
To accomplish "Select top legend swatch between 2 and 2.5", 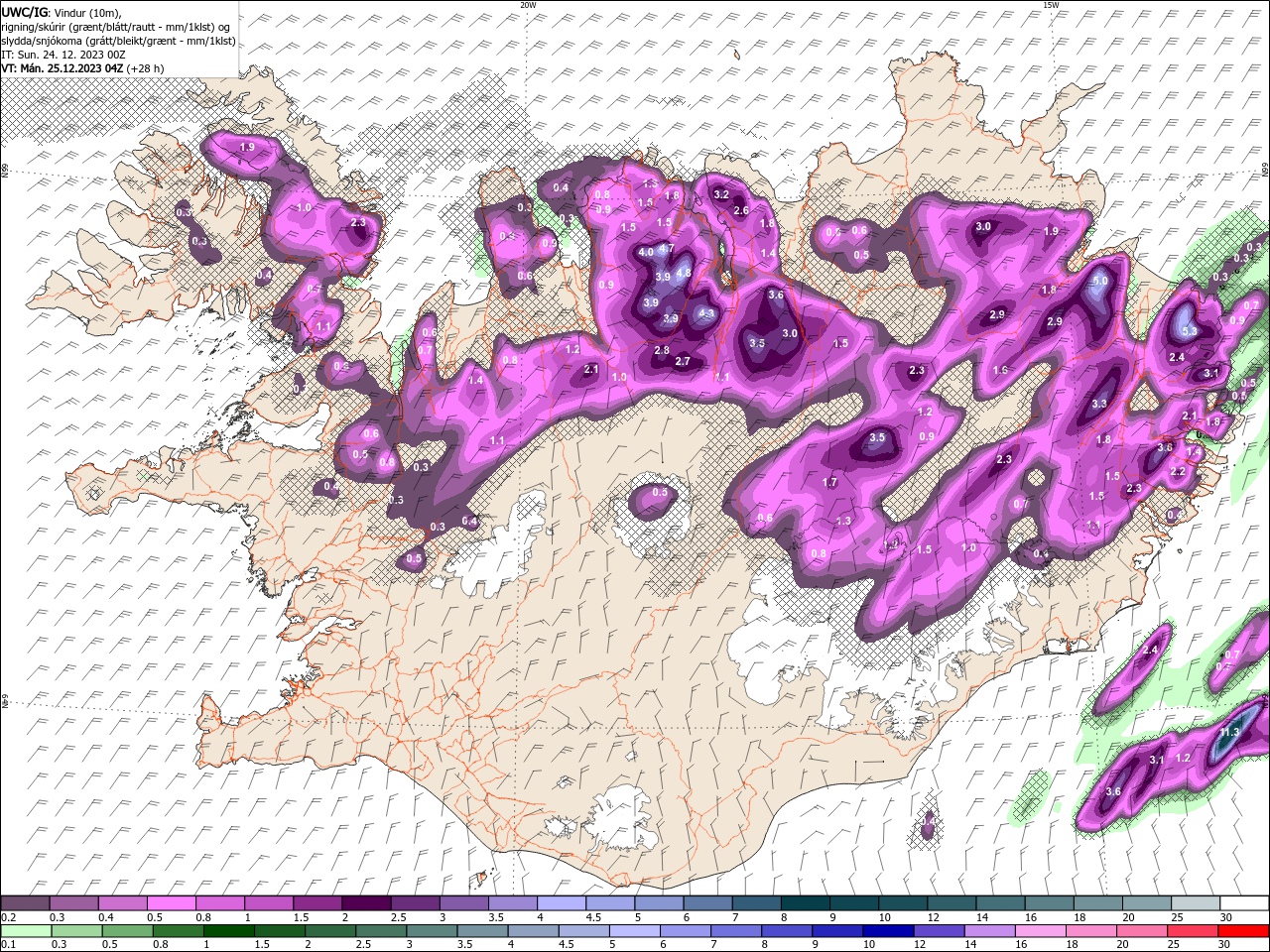I will [x=366, y=903].
